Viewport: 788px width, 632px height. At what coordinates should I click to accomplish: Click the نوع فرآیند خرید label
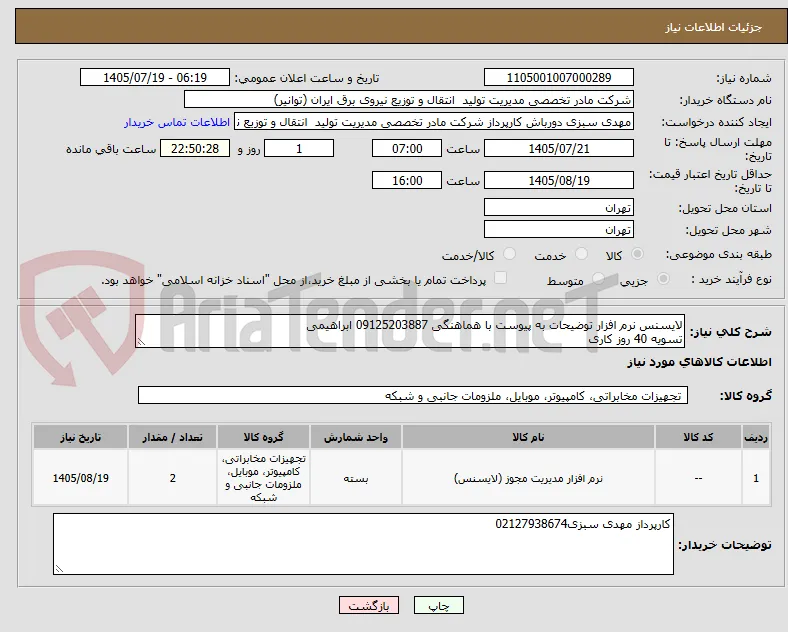[x=732, y=279]
